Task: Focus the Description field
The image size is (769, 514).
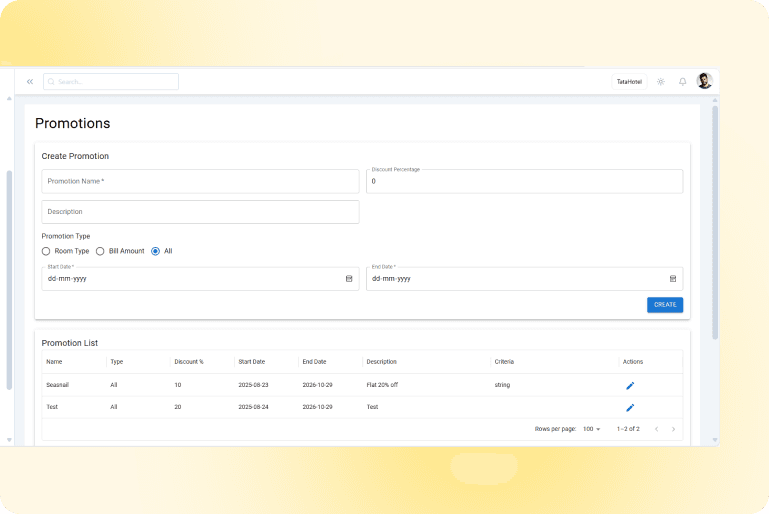Action: [x=200, y=212]
